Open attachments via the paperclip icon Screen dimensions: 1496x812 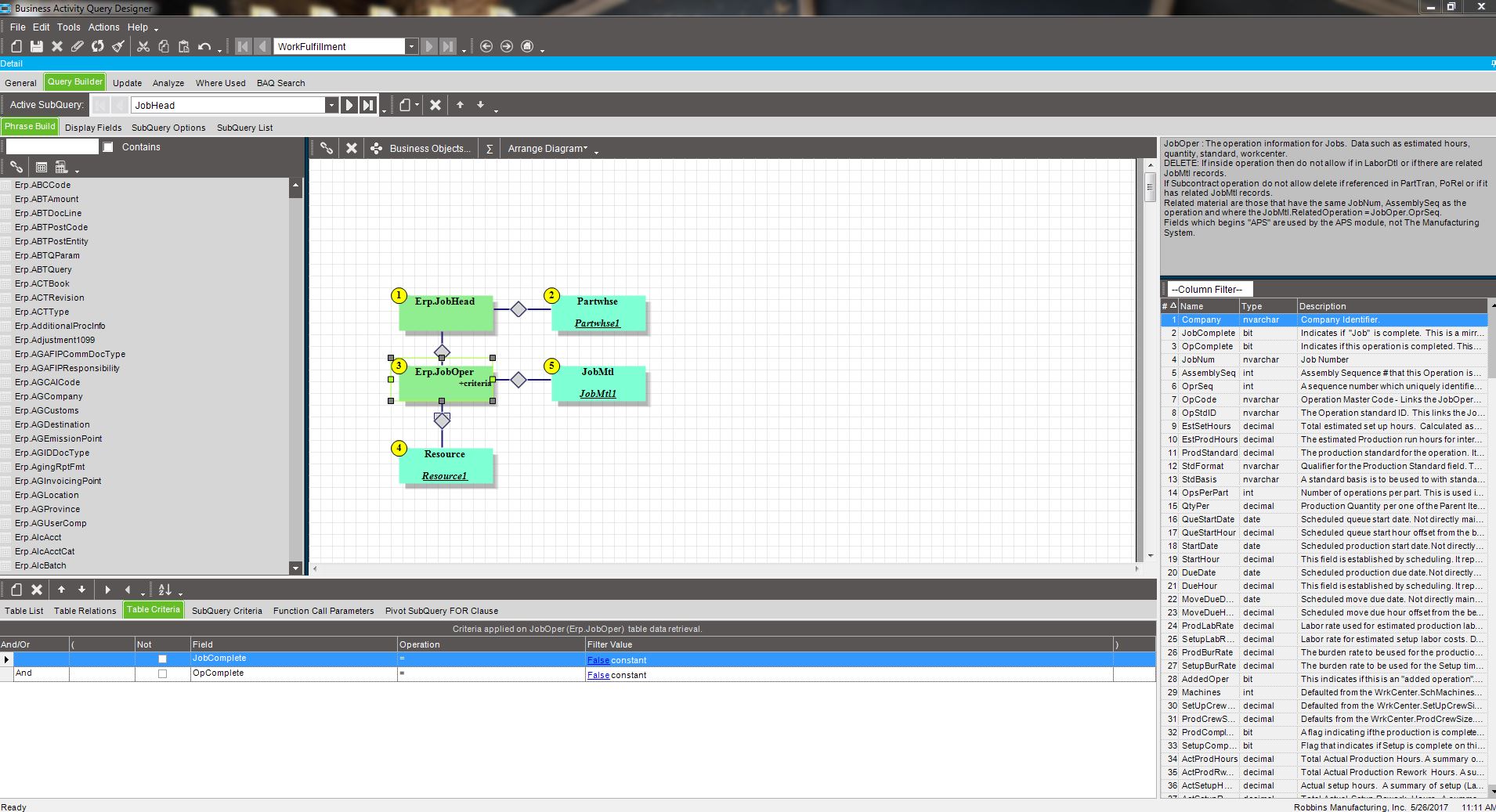[x=78, y=46]
